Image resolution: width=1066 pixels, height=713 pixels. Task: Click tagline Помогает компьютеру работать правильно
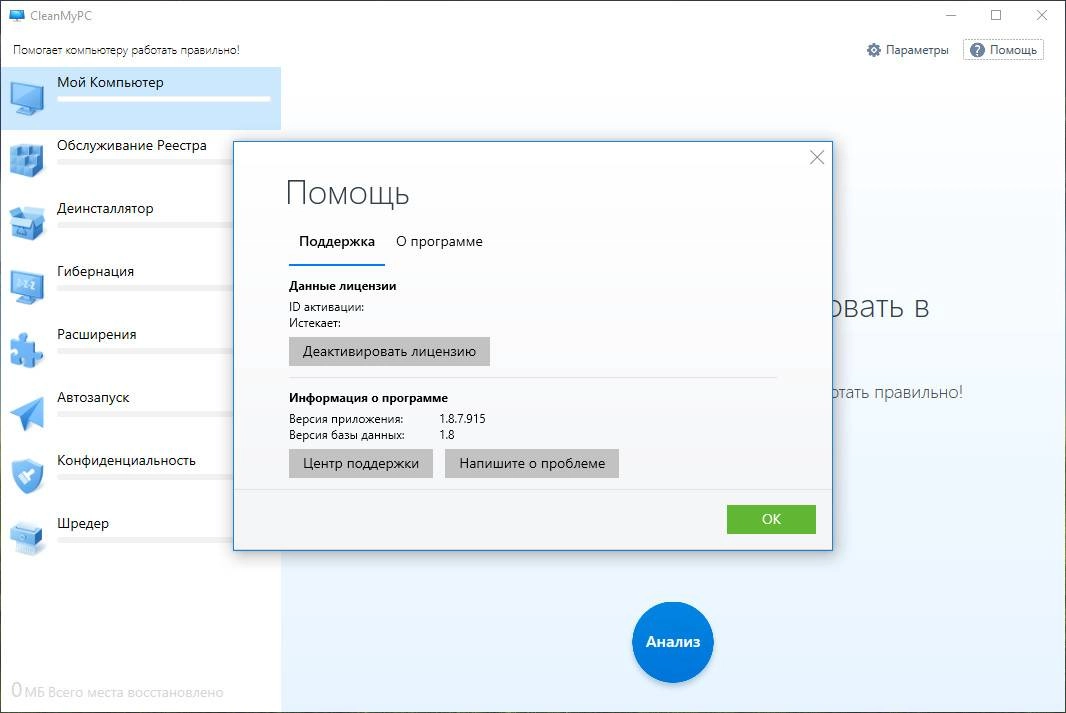(126, 50)
